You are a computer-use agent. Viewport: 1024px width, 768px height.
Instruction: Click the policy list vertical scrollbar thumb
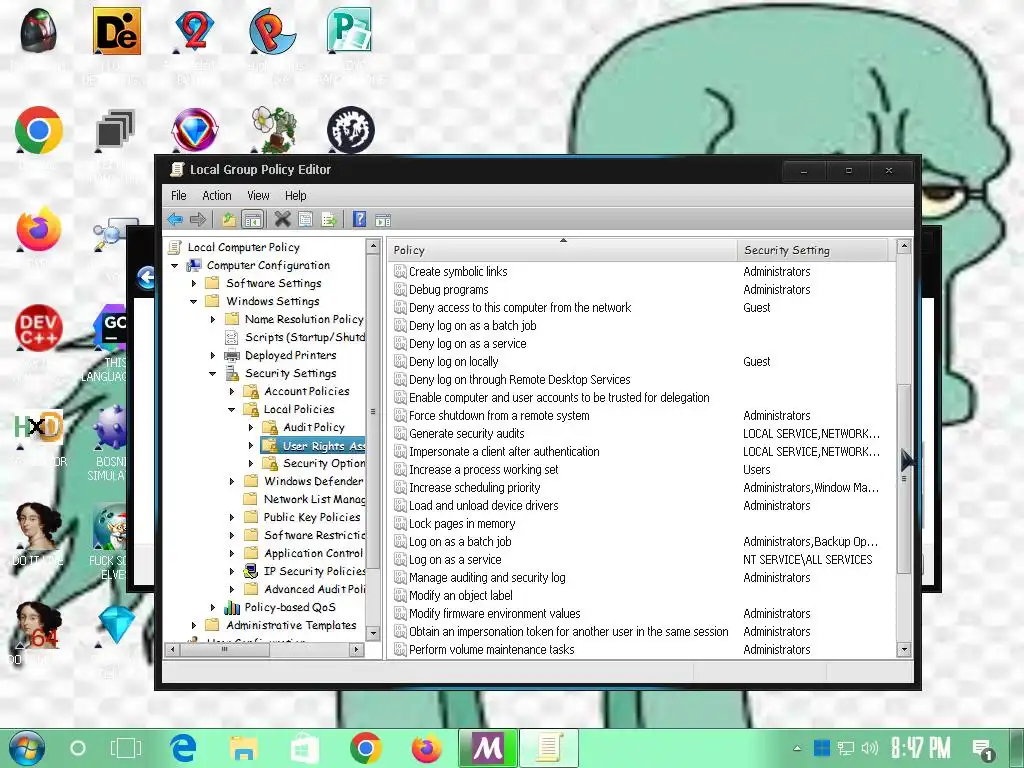pos(904,479)
